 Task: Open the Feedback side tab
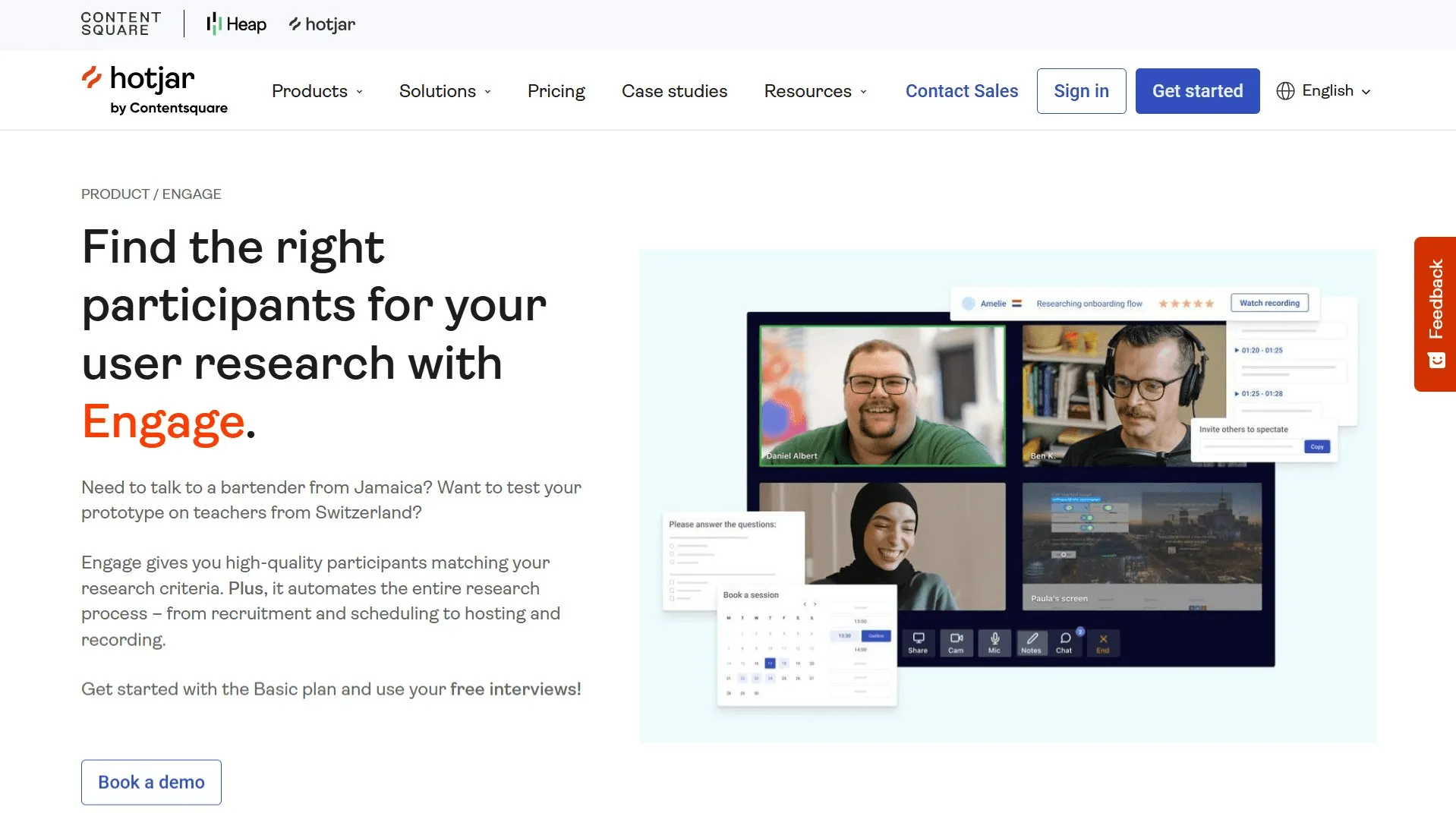click(x=1435, y=314)
